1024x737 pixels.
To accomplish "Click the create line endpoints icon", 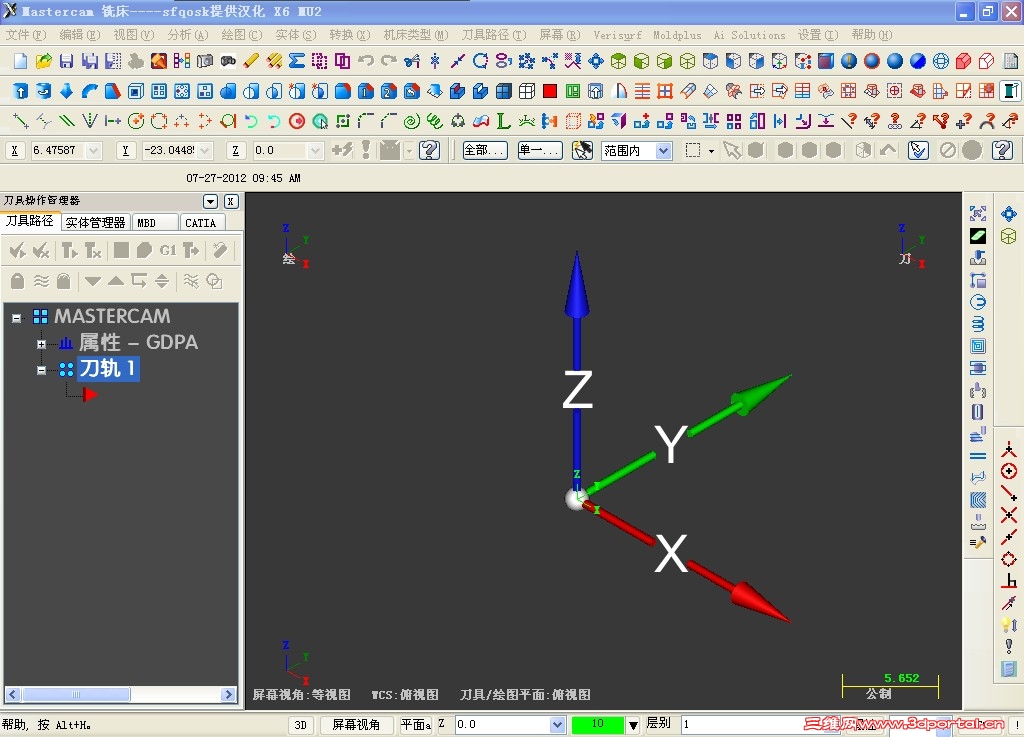I will coord(20,121).
